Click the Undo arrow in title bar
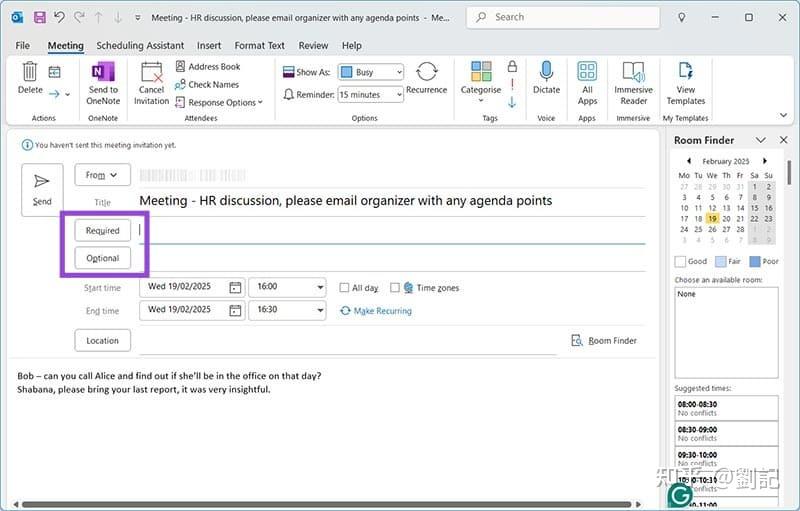The height and width of the screenshot is (511, 800). click(59, 17)
